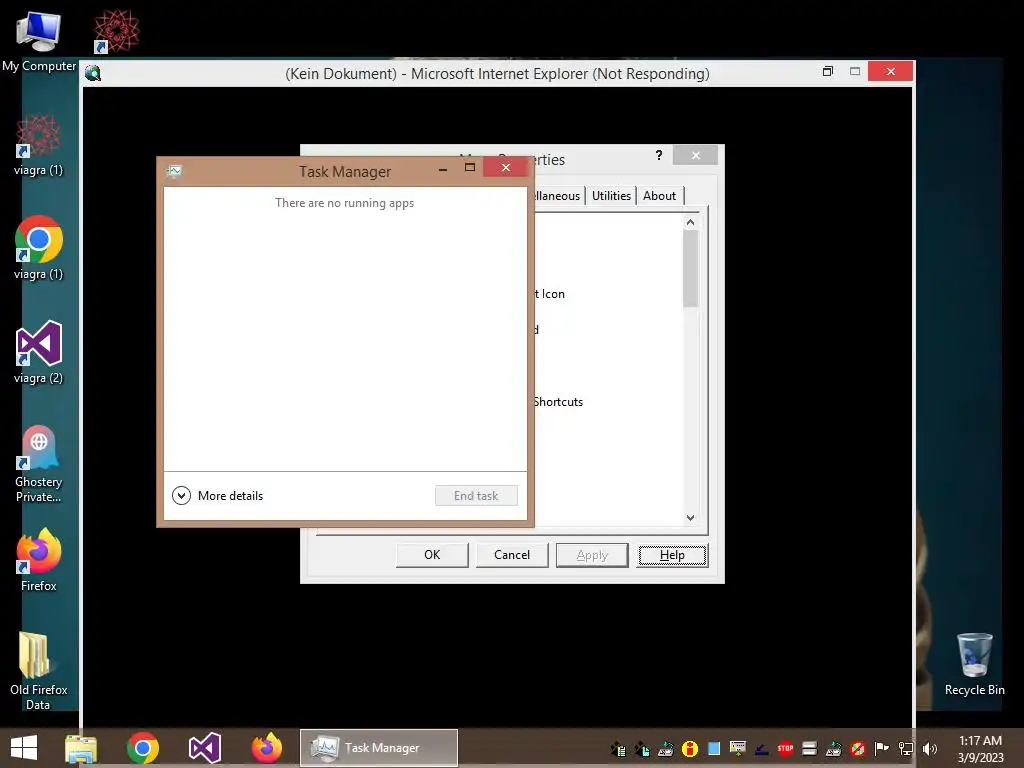This screenshot has height=768, width=1024.
Task: Click the End task button
Action: (476, 496)
